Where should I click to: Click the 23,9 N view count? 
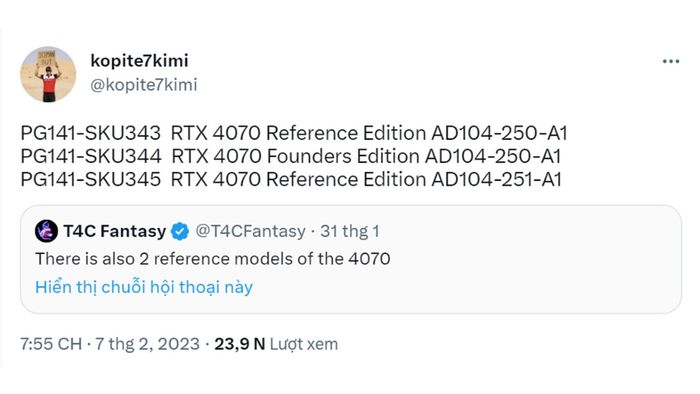point(240,344)
